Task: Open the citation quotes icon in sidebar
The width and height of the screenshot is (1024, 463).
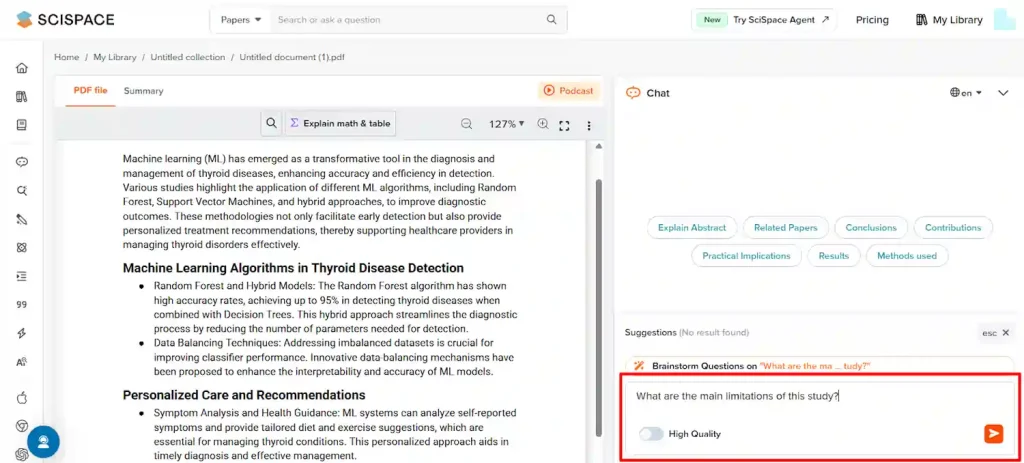Action: 22,304
